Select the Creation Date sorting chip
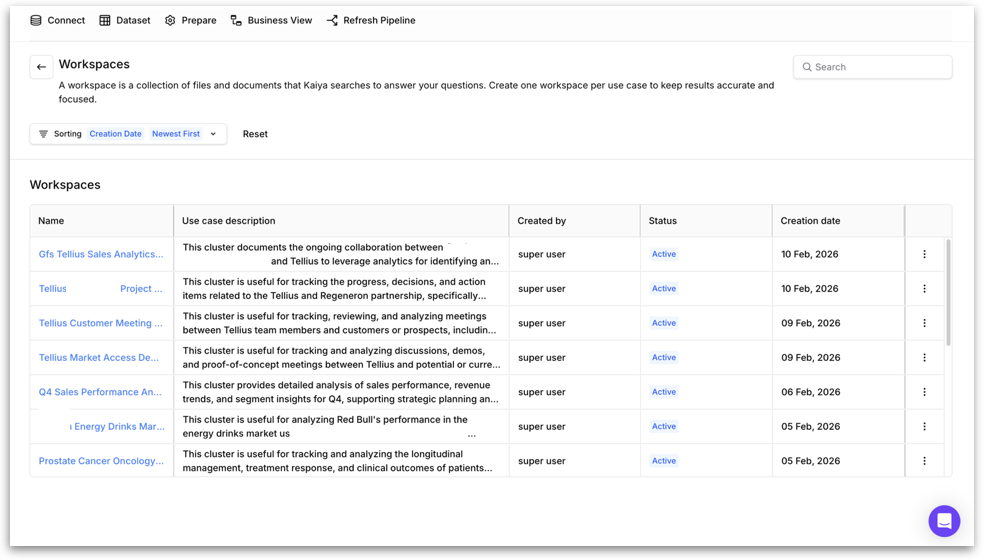The height and width of the screenshot is (560, 984). 115,134
